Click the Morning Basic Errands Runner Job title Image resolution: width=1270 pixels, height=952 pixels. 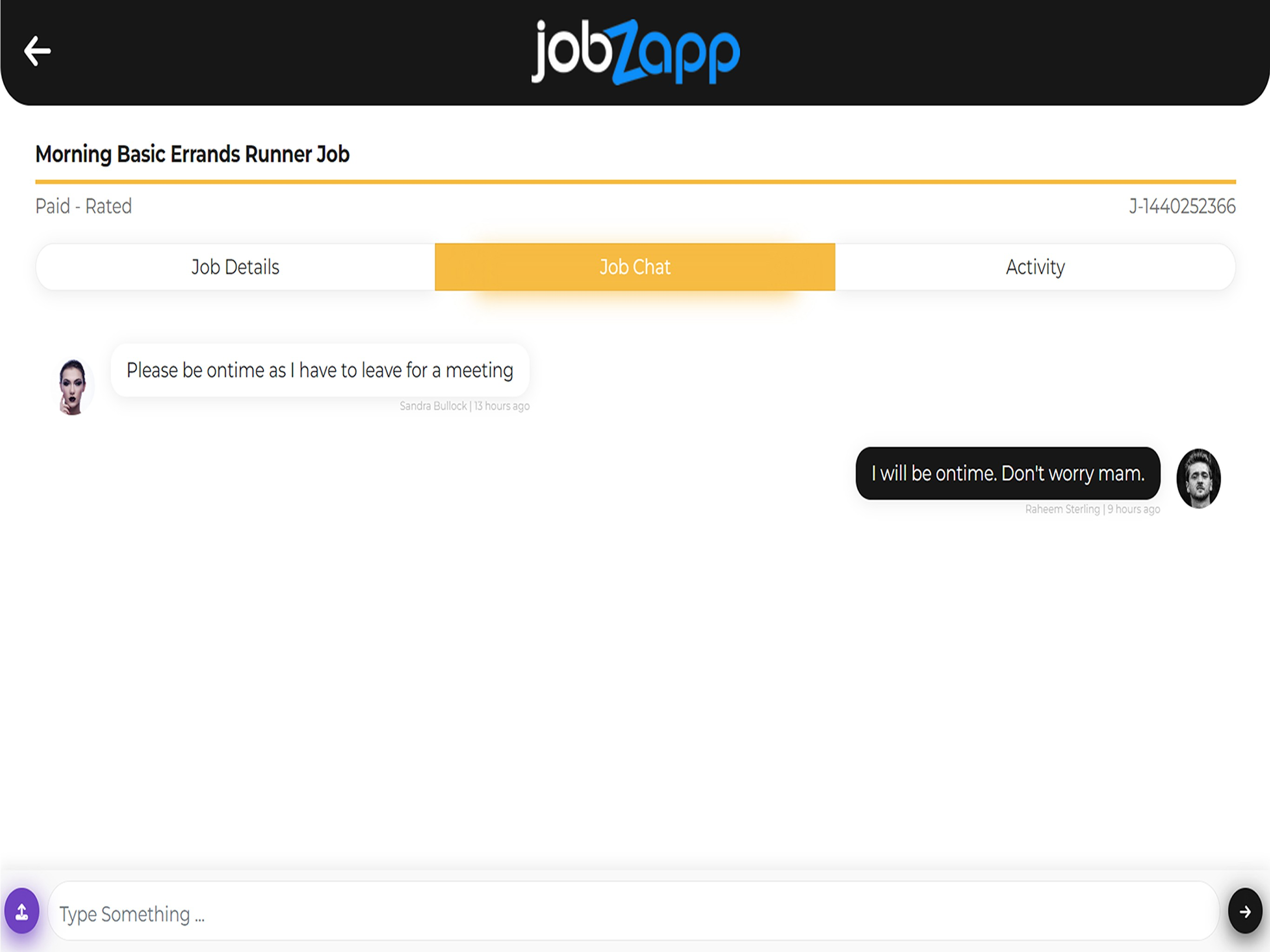(192, 154)
